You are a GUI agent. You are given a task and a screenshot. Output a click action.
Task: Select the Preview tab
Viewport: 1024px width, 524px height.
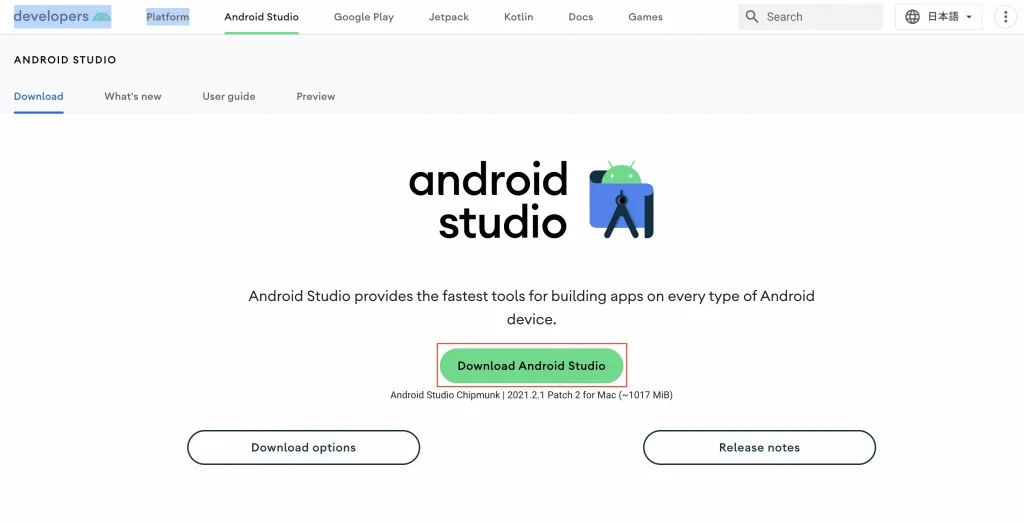point(316,97)
